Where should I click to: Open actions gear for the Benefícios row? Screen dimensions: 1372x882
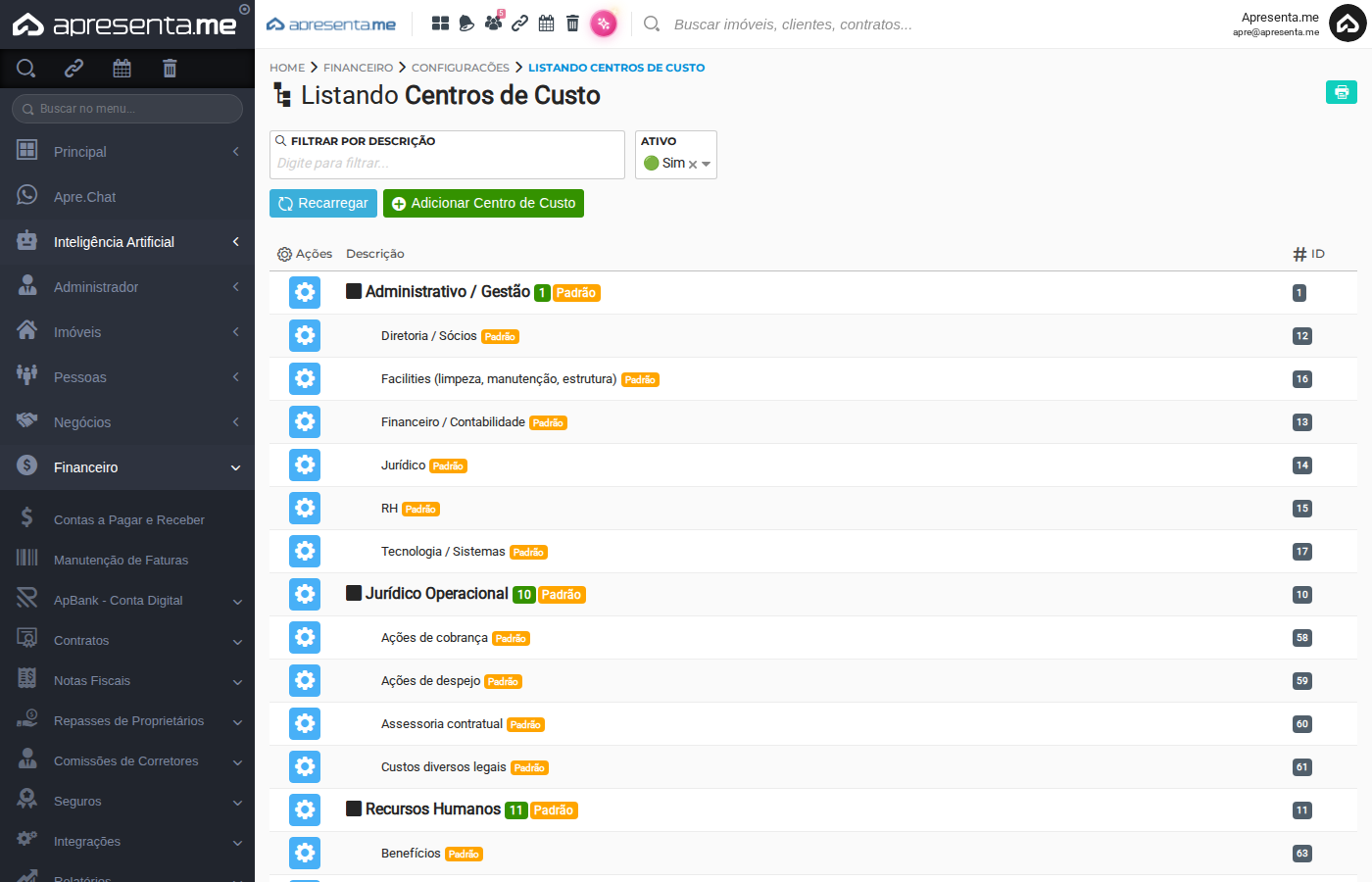pyautogui.click(x=305, y=853)
